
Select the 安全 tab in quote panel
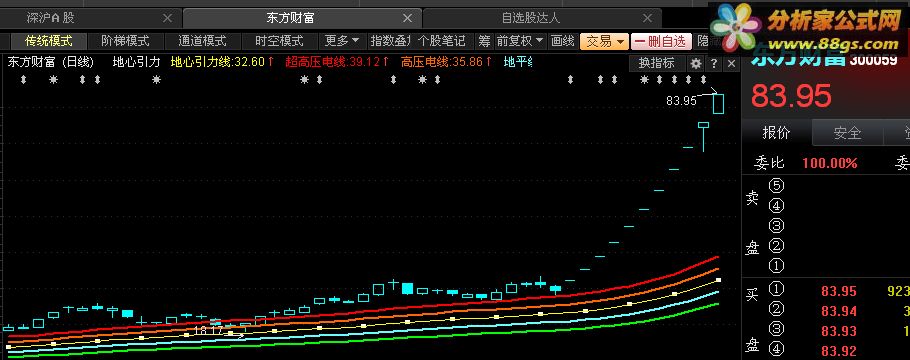847,133
